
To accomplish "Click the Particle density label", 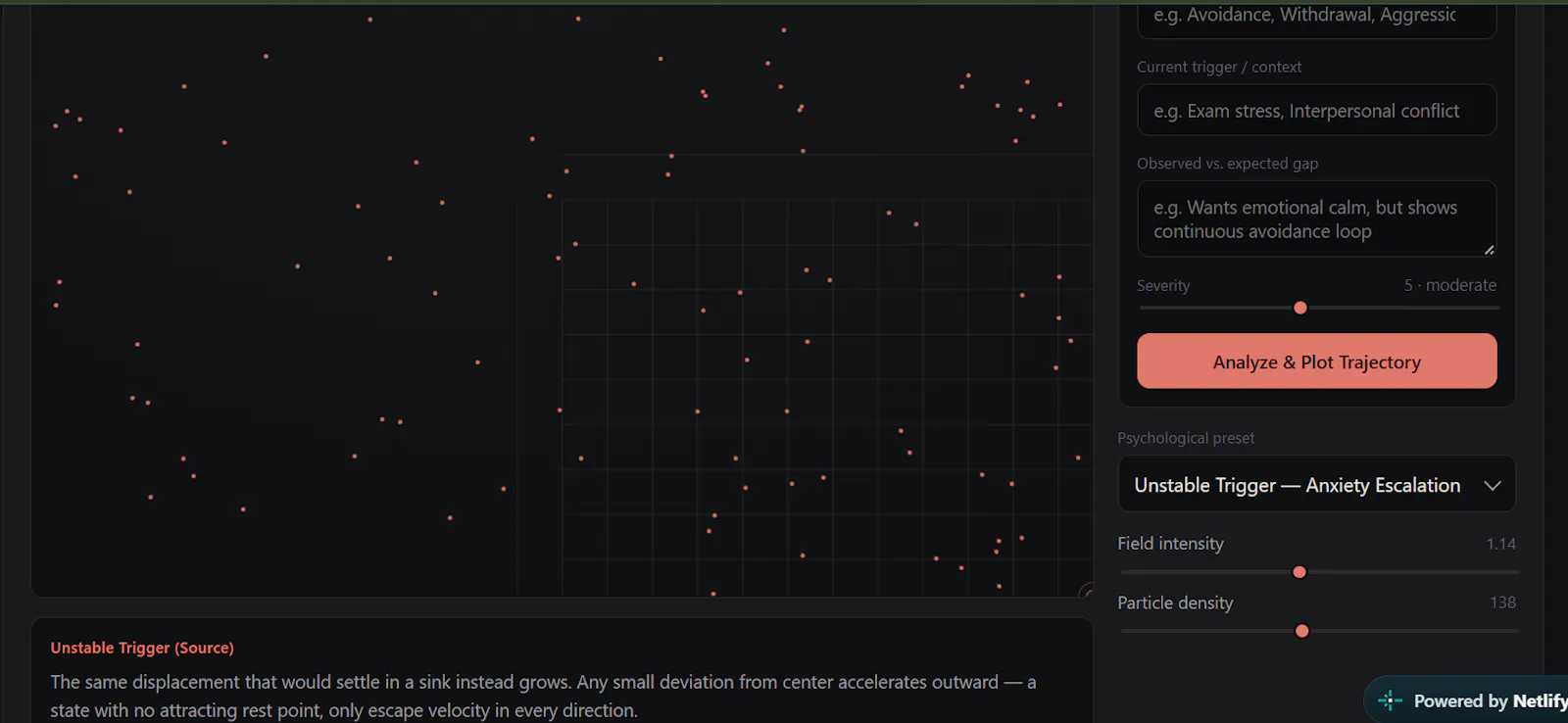I will tap(1175, 602).
